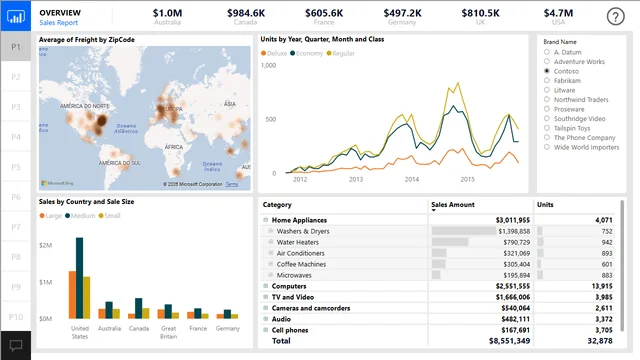
Task: Select Northwind Traders brand
Action: [547, 99]
